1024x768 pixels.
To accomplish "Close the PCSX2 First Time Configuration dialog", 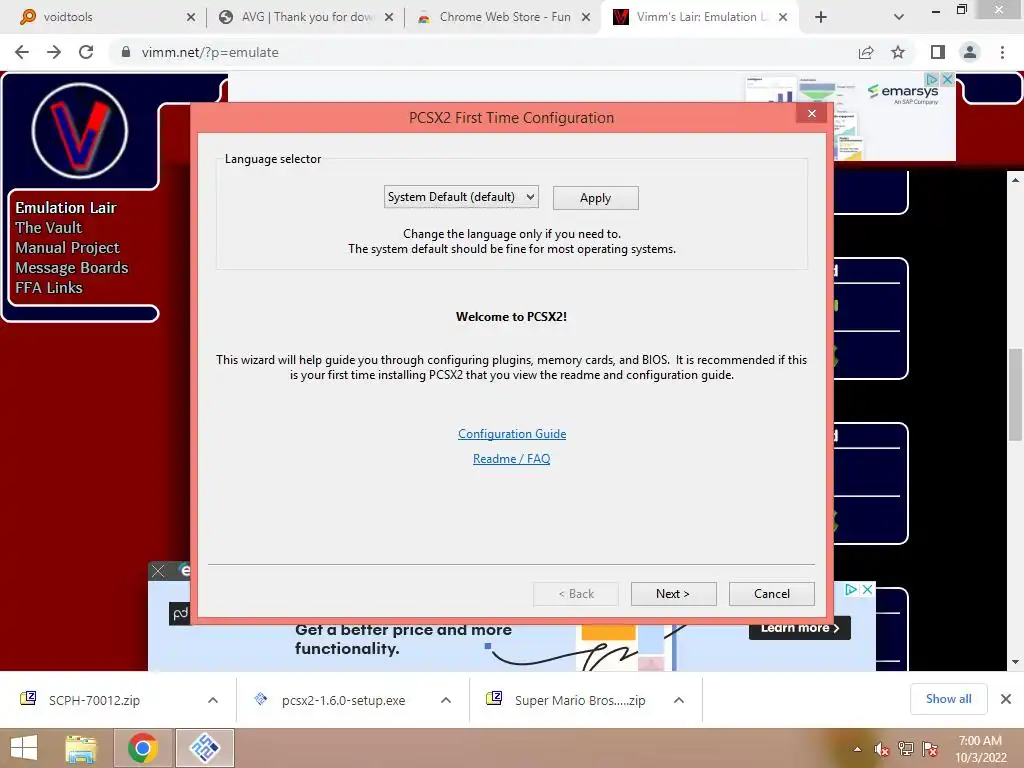I will point(812,114).
